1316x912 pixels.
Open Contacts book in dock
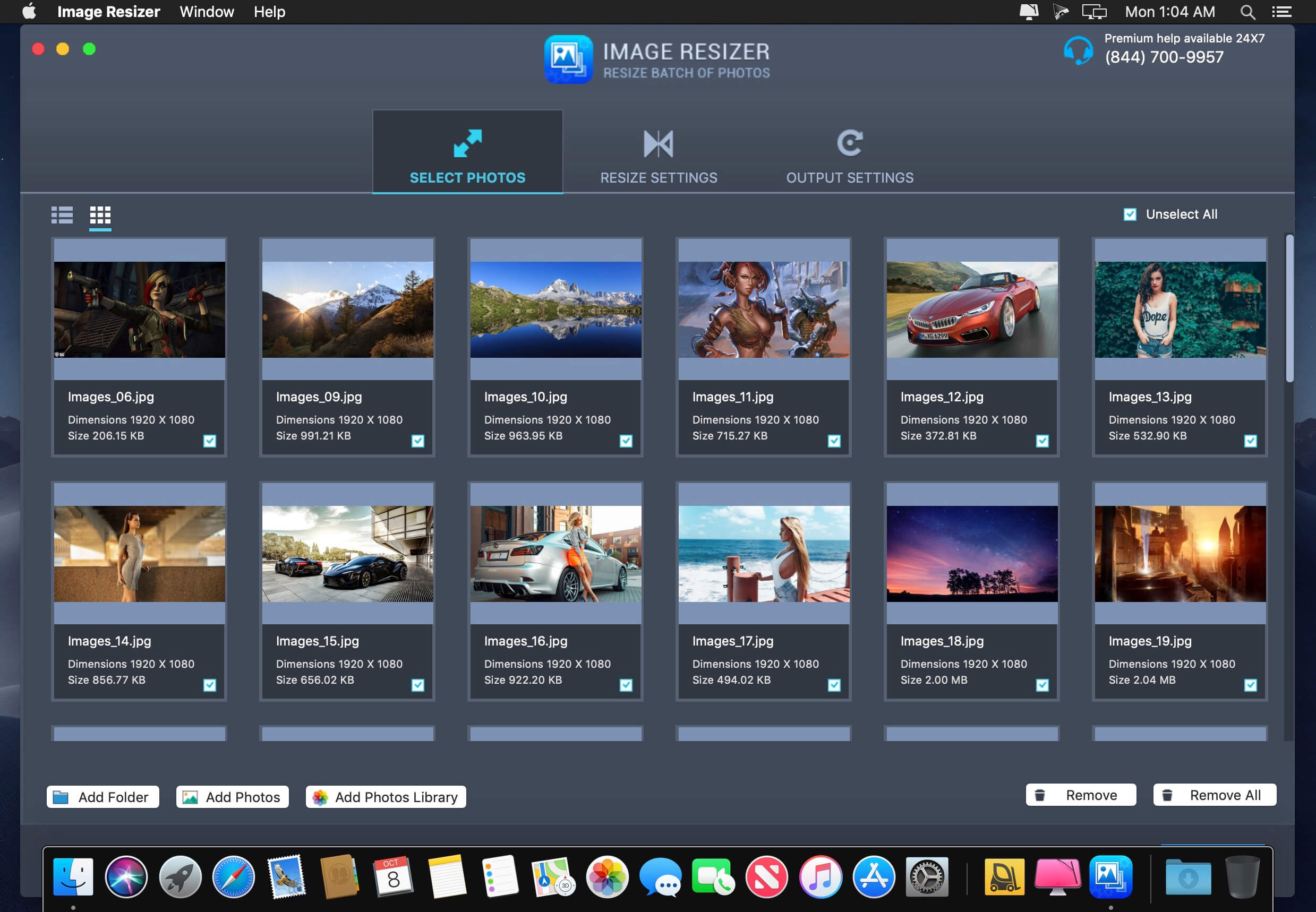coord(339,876)
